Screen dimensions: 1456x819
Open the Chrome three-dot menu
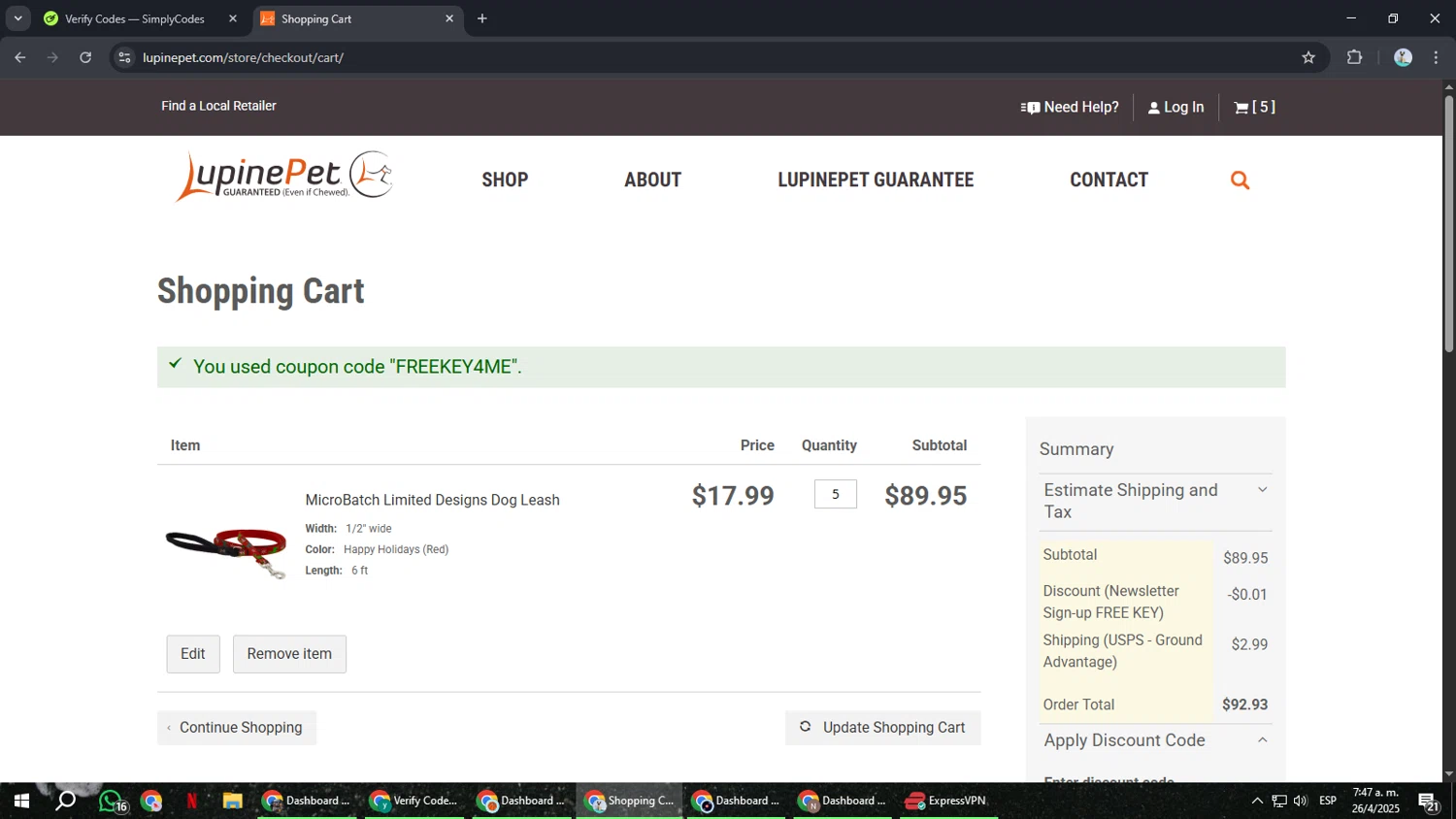(1437, 57)
